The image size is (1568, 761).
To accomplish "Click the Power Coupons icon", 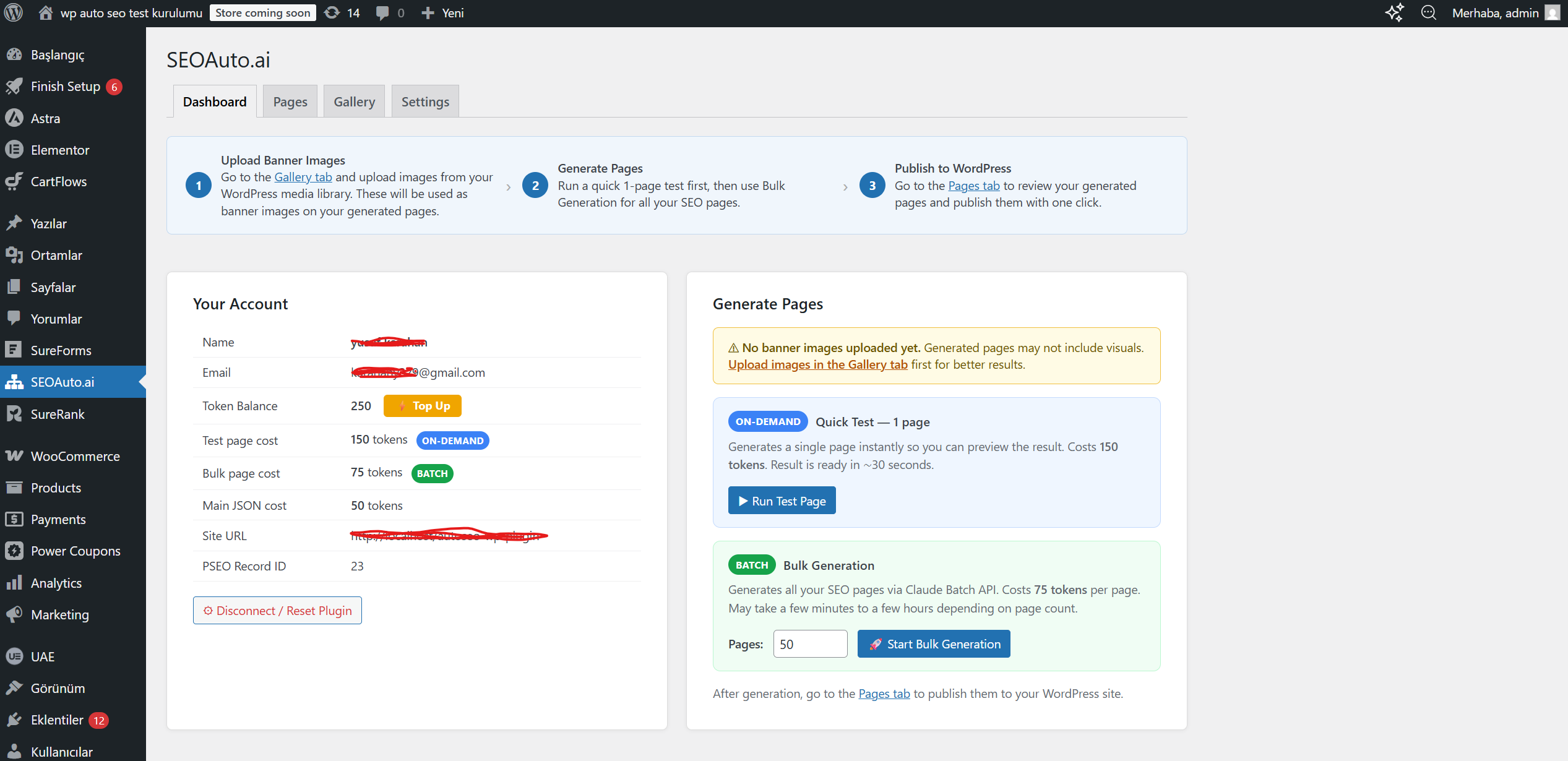I will 15,551.
